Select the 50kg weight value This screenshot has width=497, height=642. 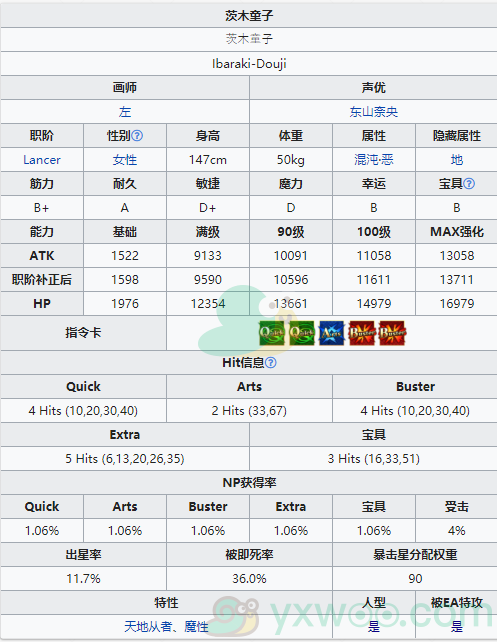[x=291, y=160]
